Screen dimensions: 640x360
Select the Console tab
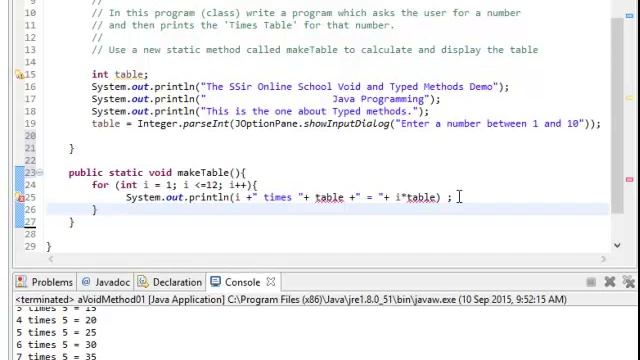tap(242, 282)
